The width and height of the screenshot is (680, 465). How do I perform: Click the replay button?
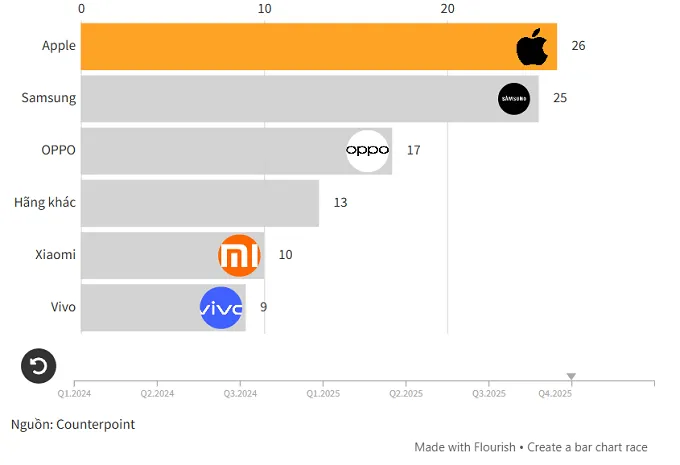(x=39, y=366)
